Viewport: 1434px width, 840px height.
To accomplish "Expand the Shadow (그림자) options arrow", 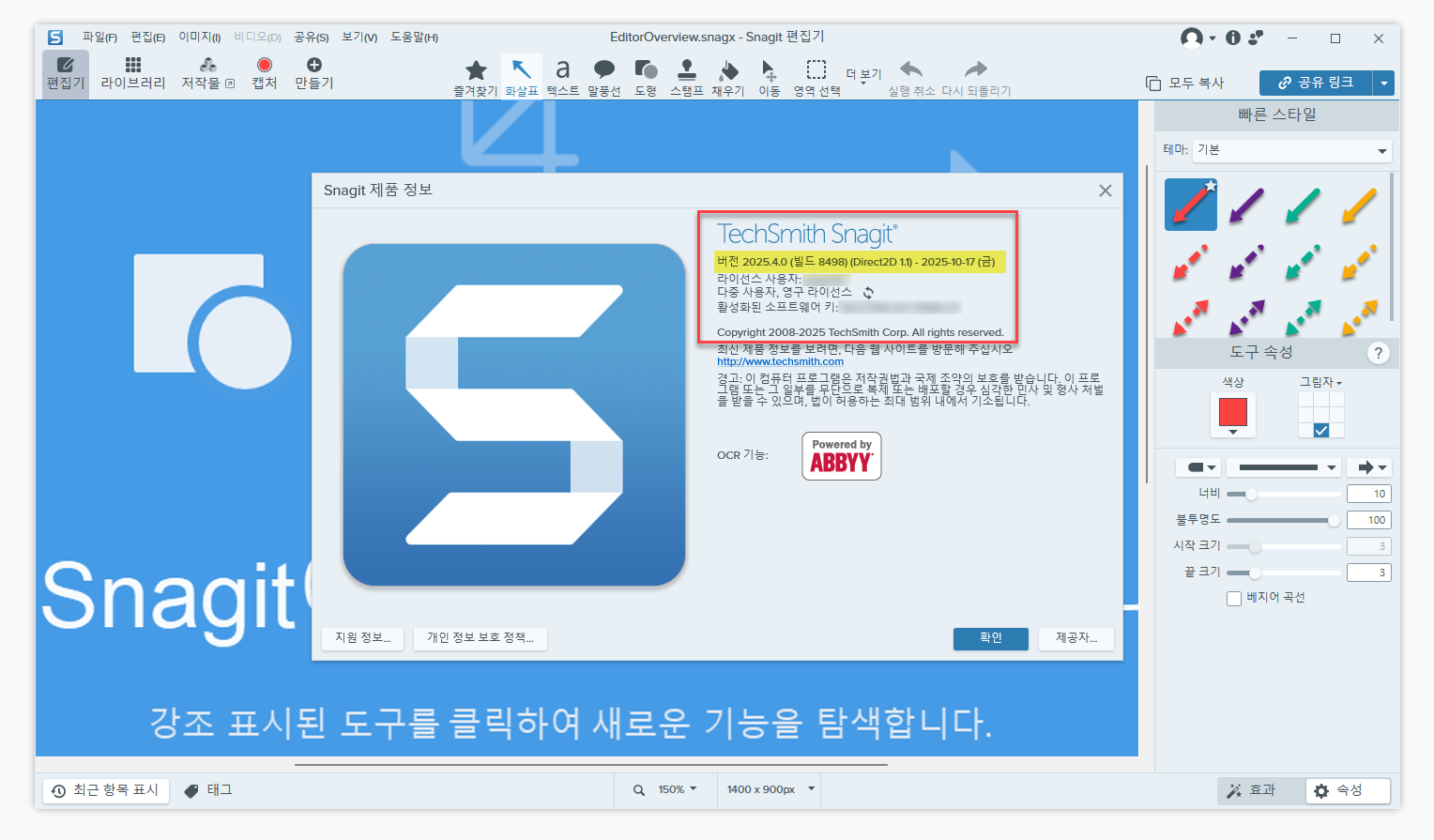I will point(1339,383).
